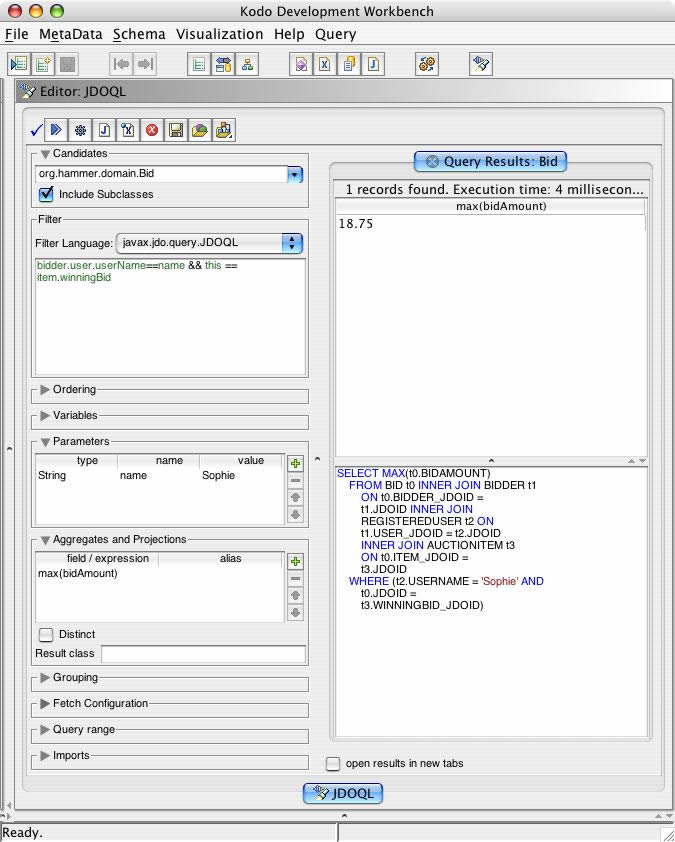Open the MetaData menu
The image size is (675, 842).
70,34
